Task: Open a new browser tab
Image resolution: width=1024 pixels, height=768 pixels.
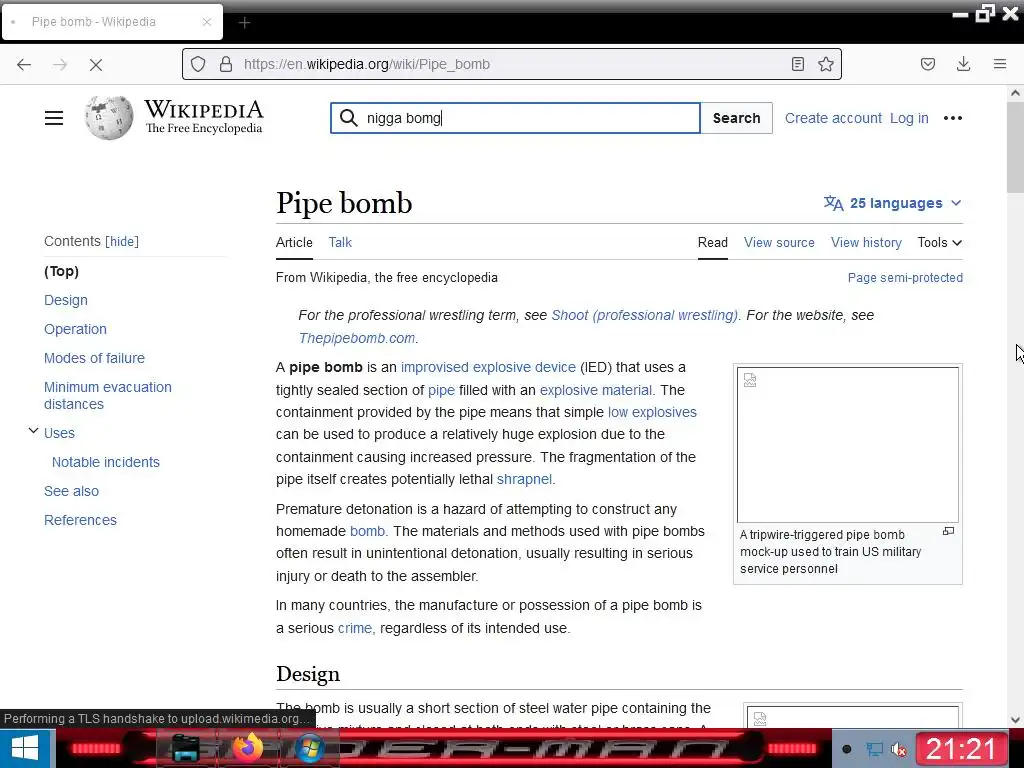Action: 244,23
